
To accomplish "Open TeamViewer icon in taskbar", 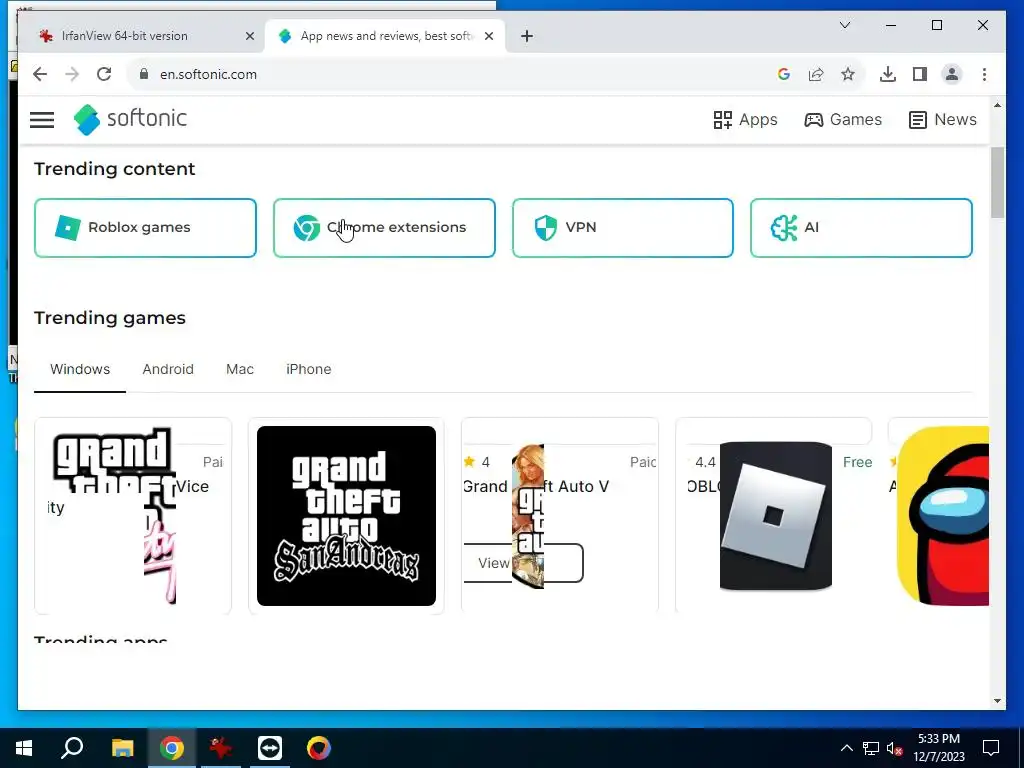I will [x=270, y=748].
